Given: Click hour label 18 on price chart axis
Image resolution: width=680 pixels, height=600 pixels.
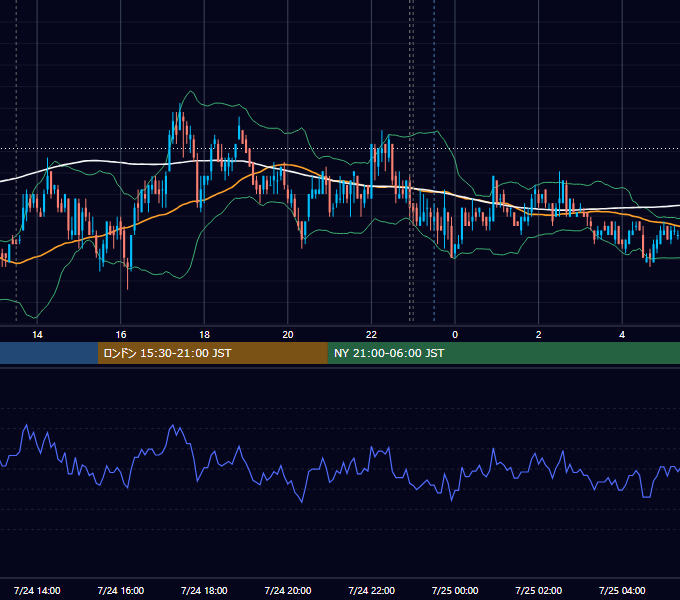Looking at the screenshot, I should click(204, 335).
